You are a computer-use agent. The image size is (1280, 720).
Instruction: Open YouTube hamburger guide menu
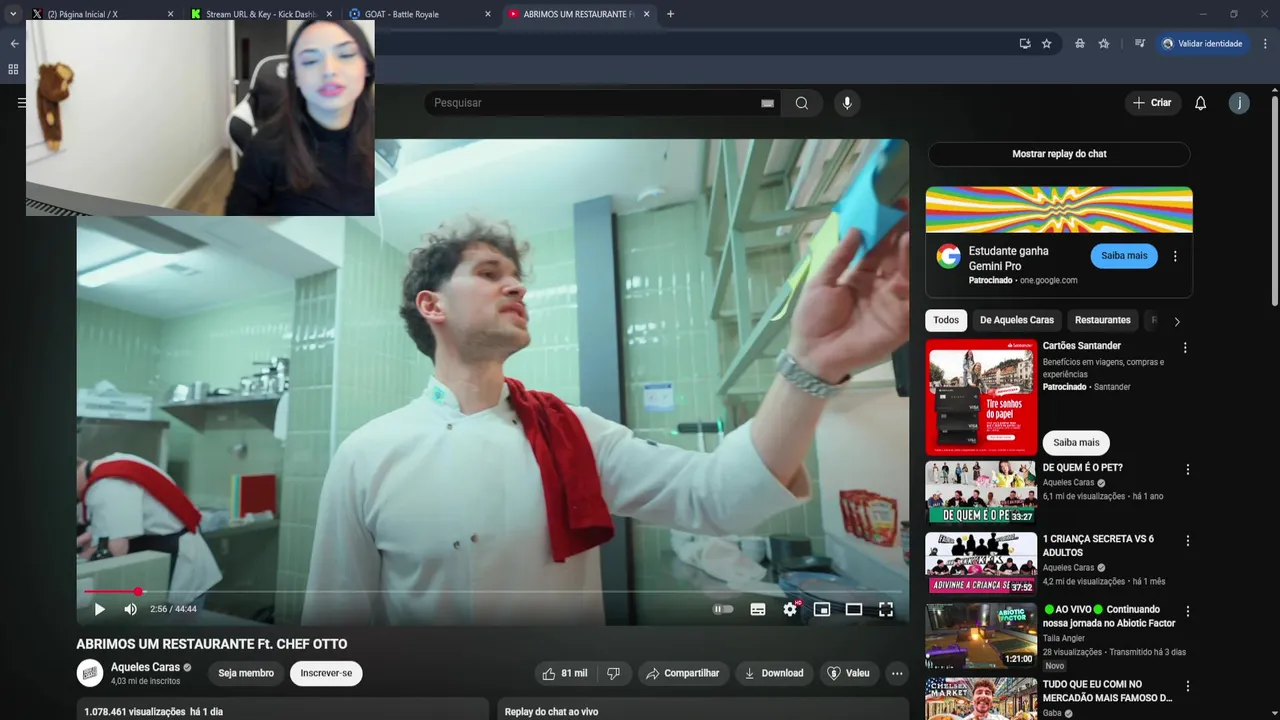coord(21,103)
